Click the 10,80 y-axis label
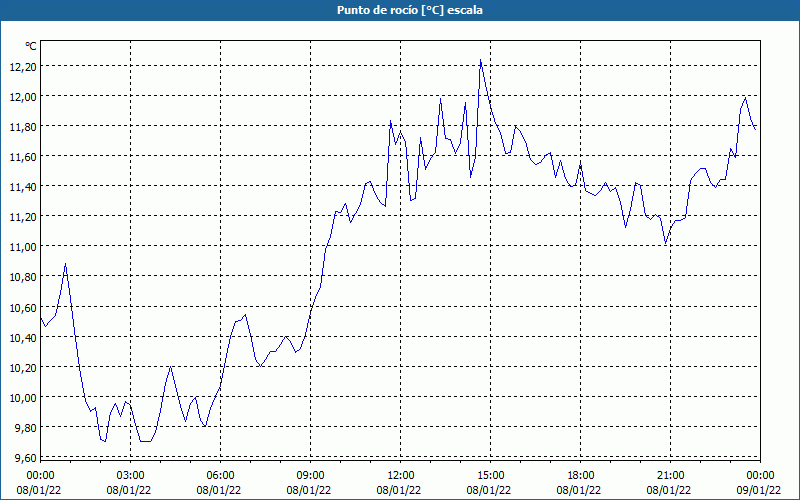This screenshot has width=800, height=500. click(22, 277)
